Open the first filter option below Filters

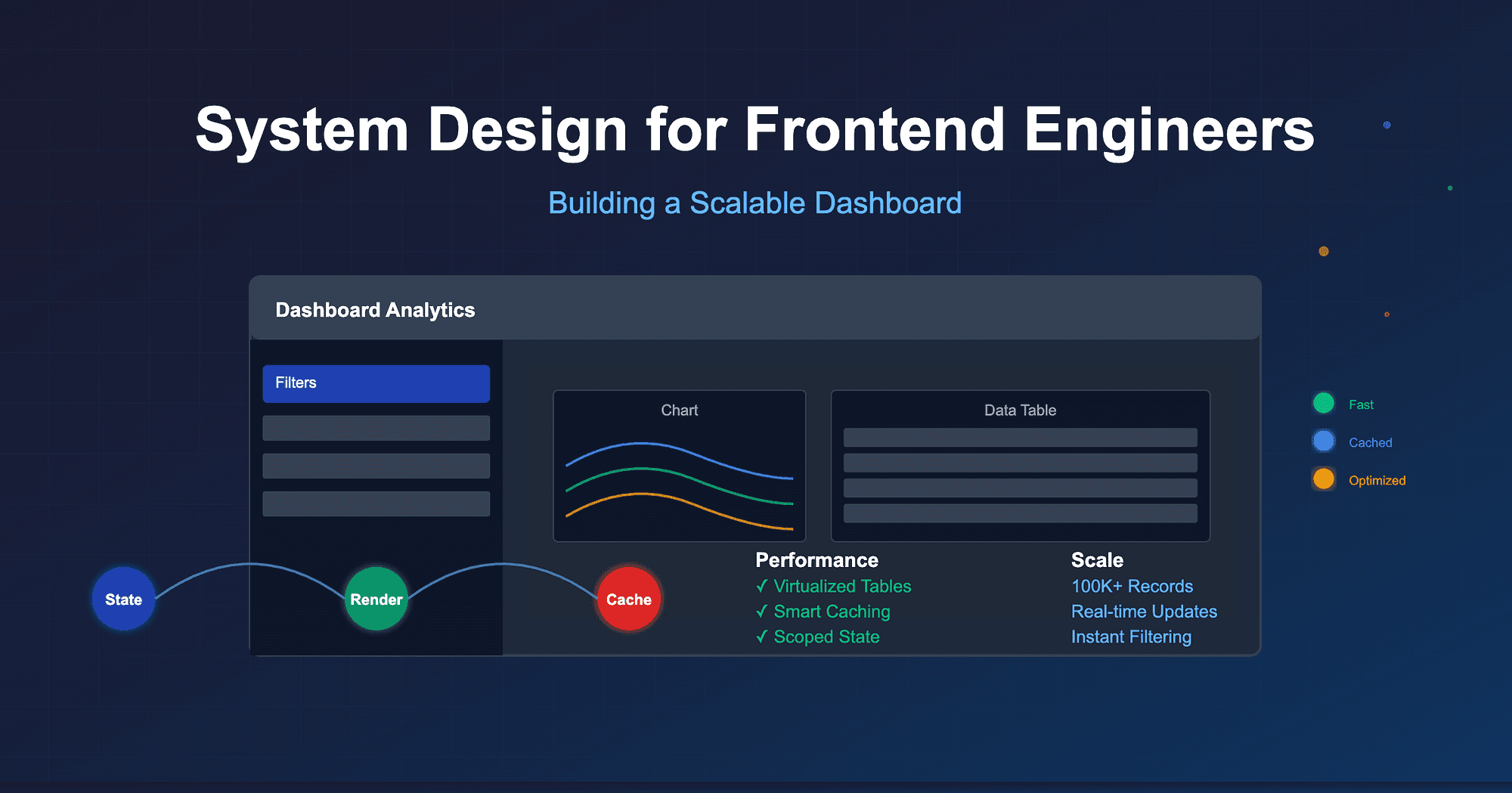tap(376, 428)
